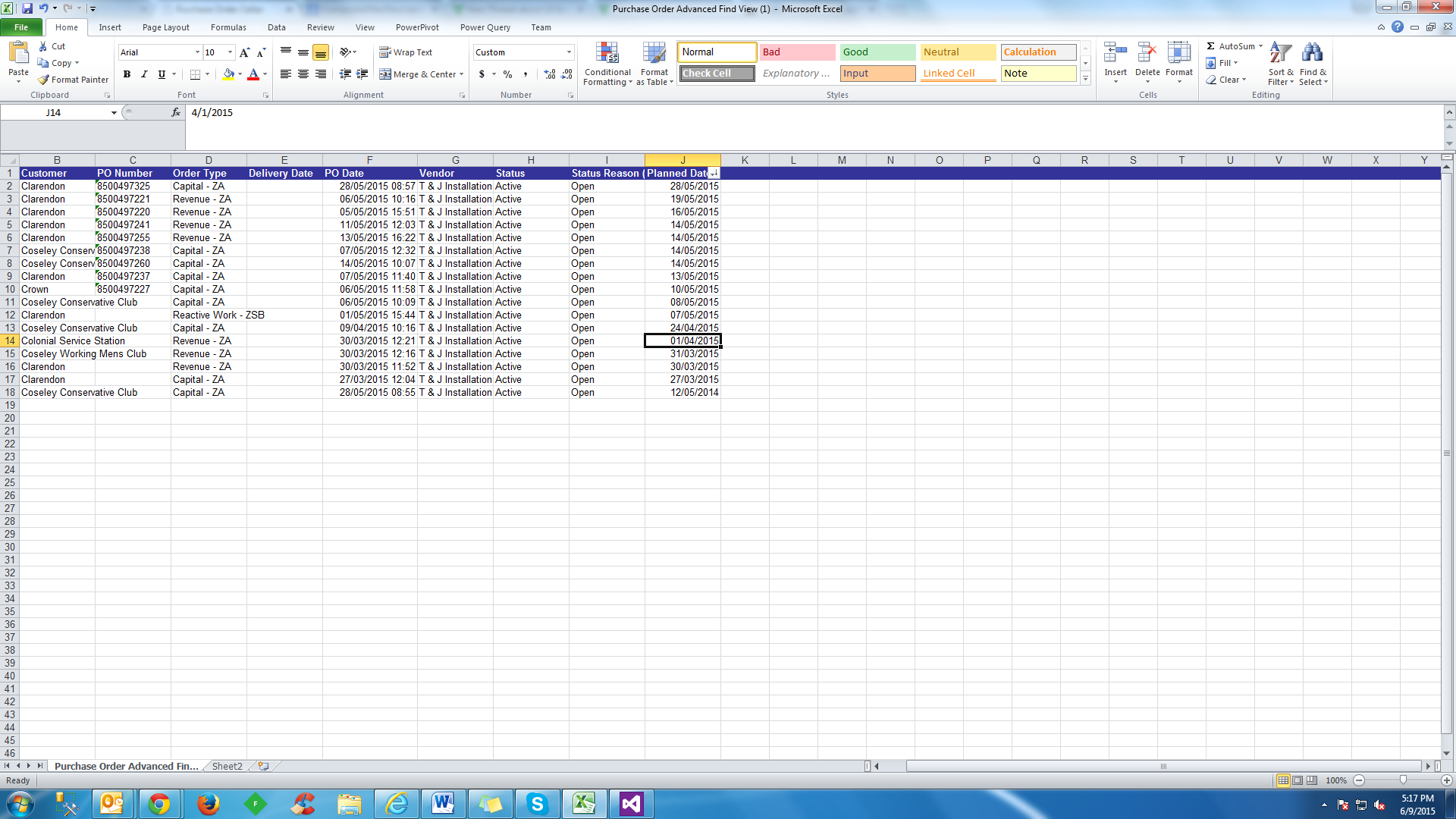The height and width of the screenshot is (819, 1456).
Task: Open Conditional Formatting menu
Action: click(x=607, y=64)
